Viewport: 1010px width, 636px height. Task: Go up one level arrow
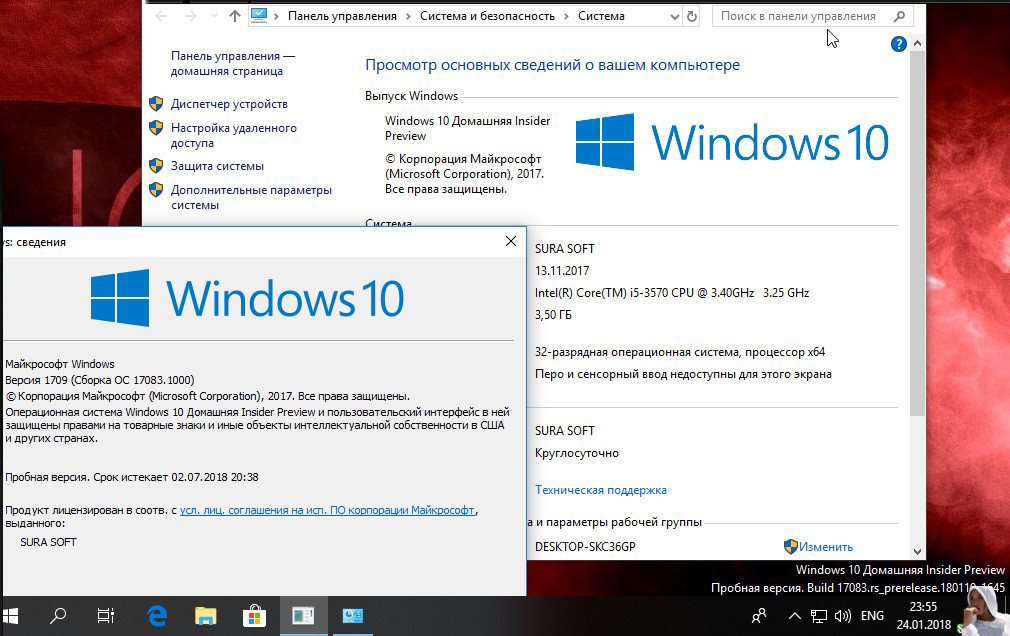(x=234, y=16)
